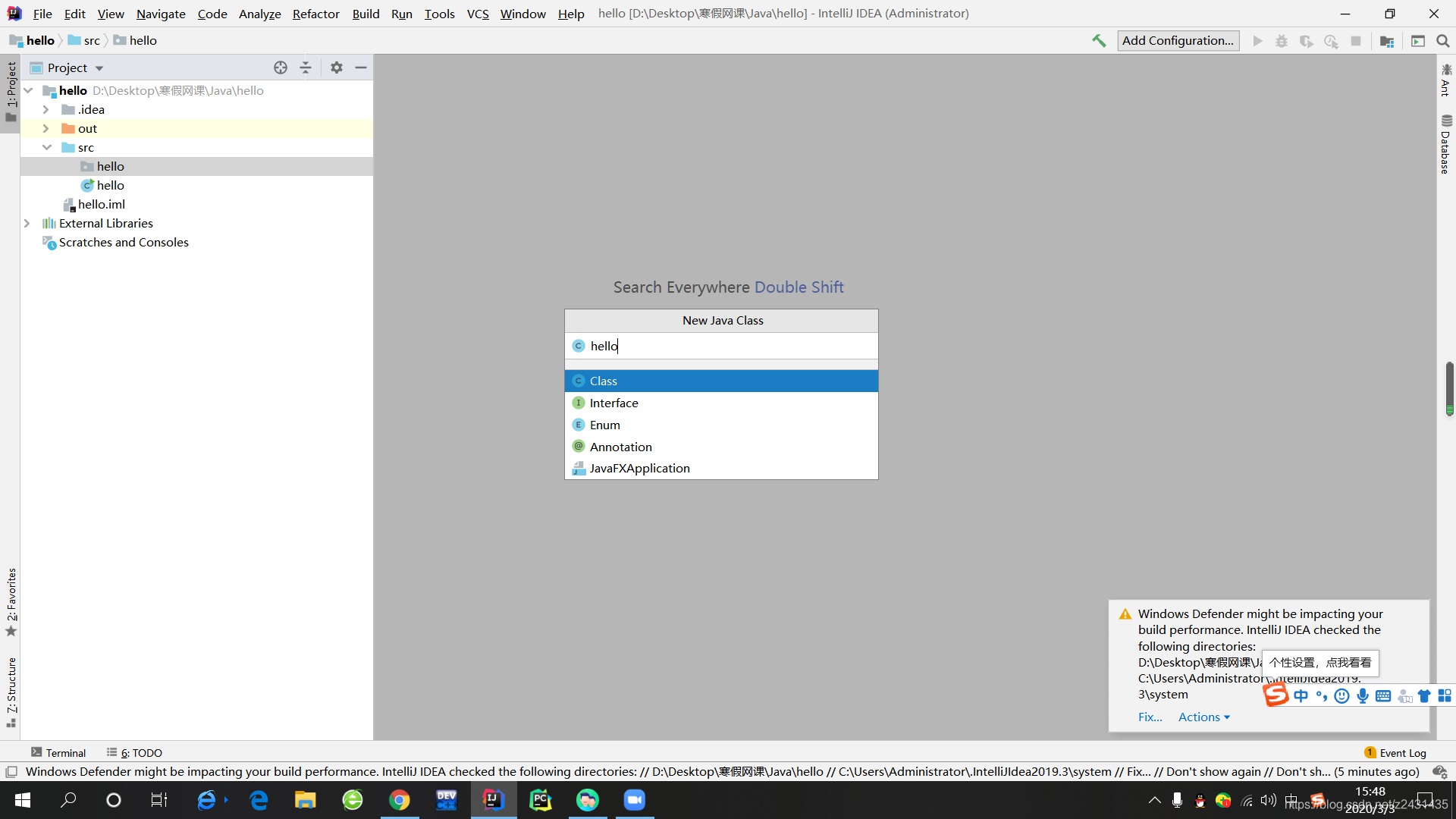Select Annotation in New Java Class list

(x=721, y=447)
